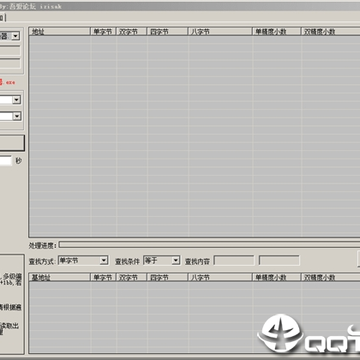Click the 四字节 column header in the upper table
The width and height of the screenshot is (360, 360).
click(168, 32)
